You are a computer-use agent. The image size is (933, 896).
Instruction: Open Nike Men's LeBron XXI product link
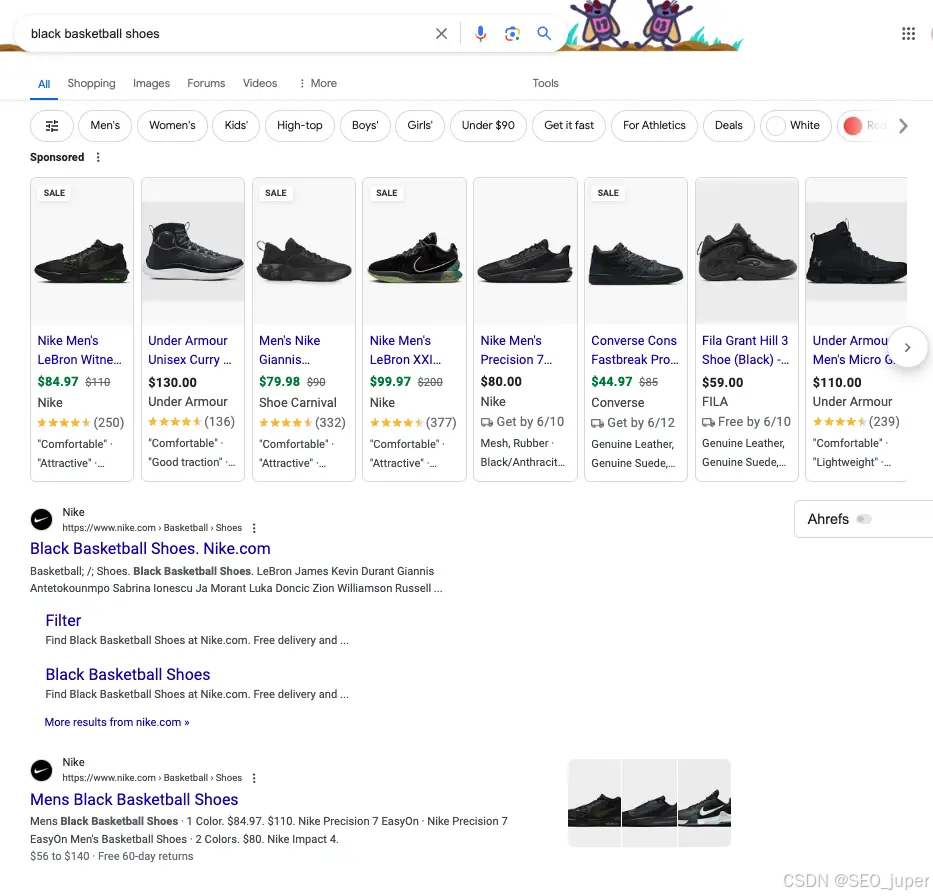(x=405, y=350)
